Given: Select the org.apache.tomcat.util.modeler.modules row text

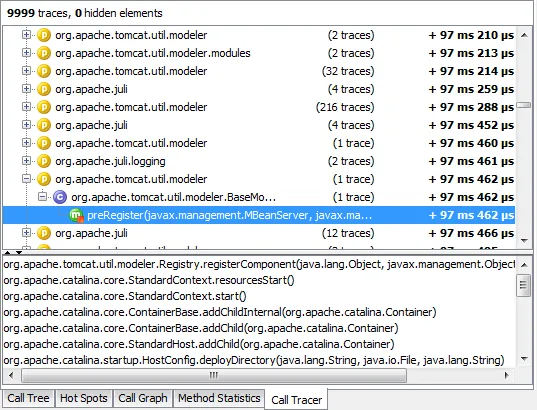Looking at the screenshot, I should click(153, 53).
